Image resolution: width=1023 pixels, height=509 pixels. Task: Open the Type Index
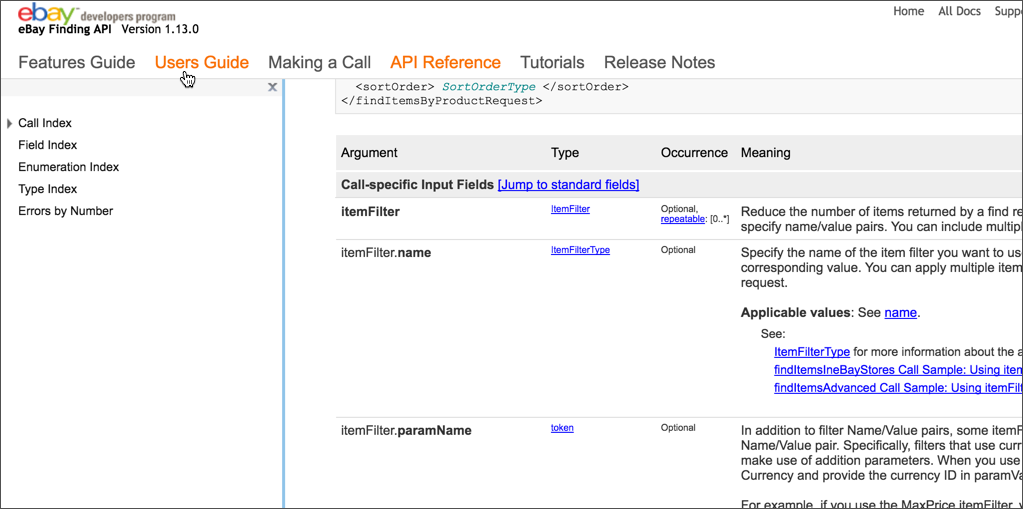(x=47, y=189)
